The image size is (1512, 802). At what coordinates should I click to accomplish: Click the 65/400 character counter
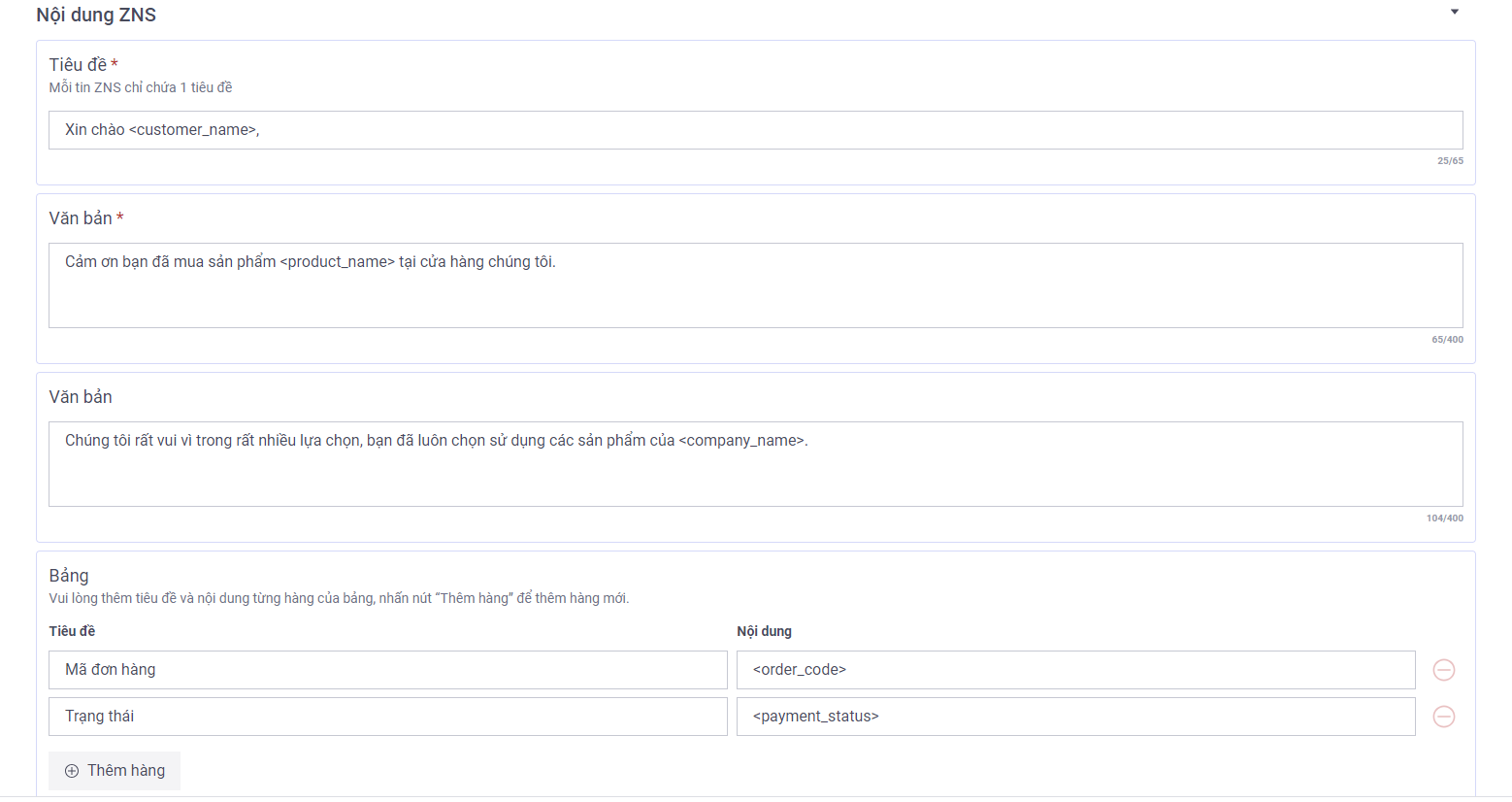coord(1447,340)
